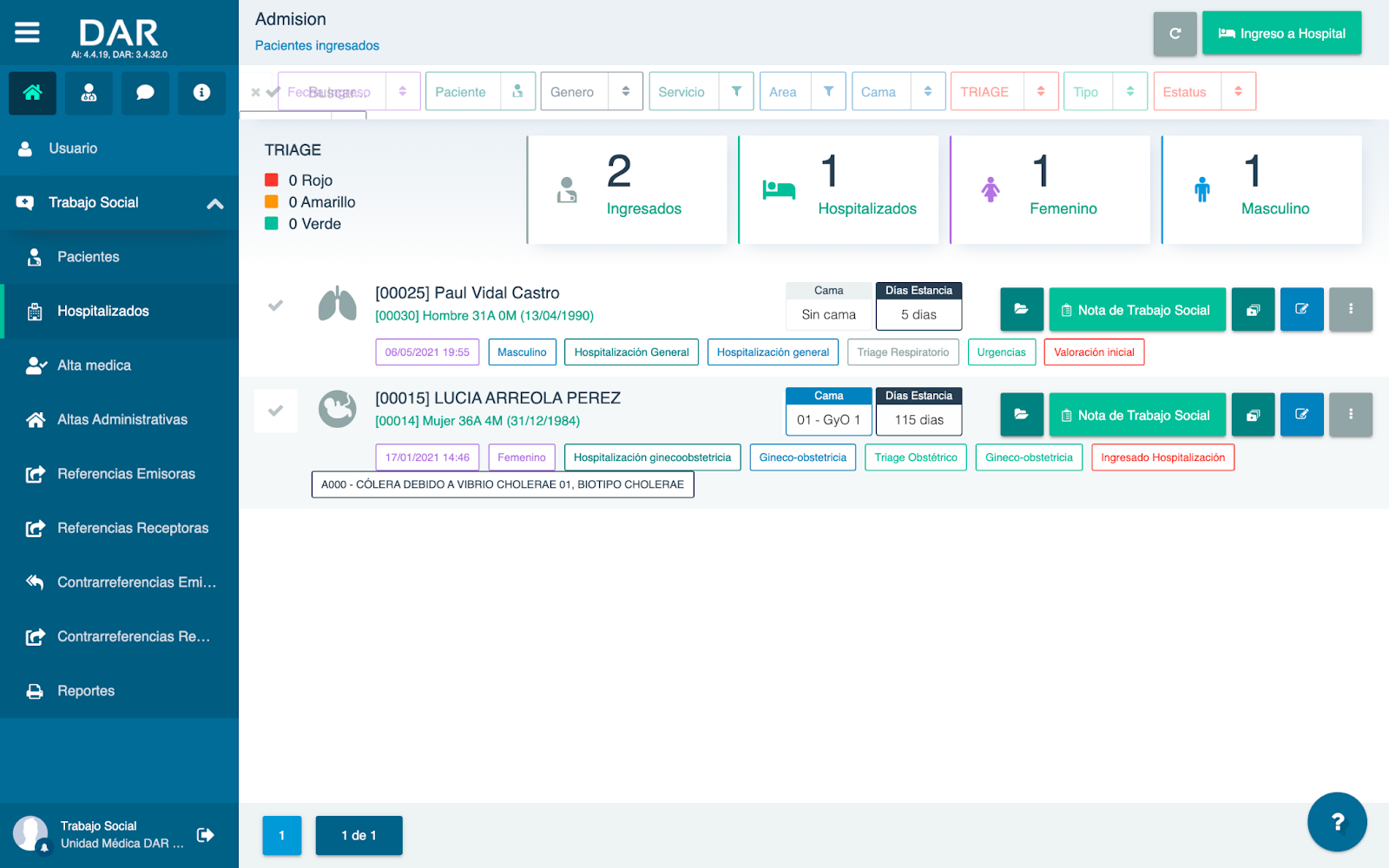
Task: Click the Paciente filter input field
Action: (x=464, y=91)
